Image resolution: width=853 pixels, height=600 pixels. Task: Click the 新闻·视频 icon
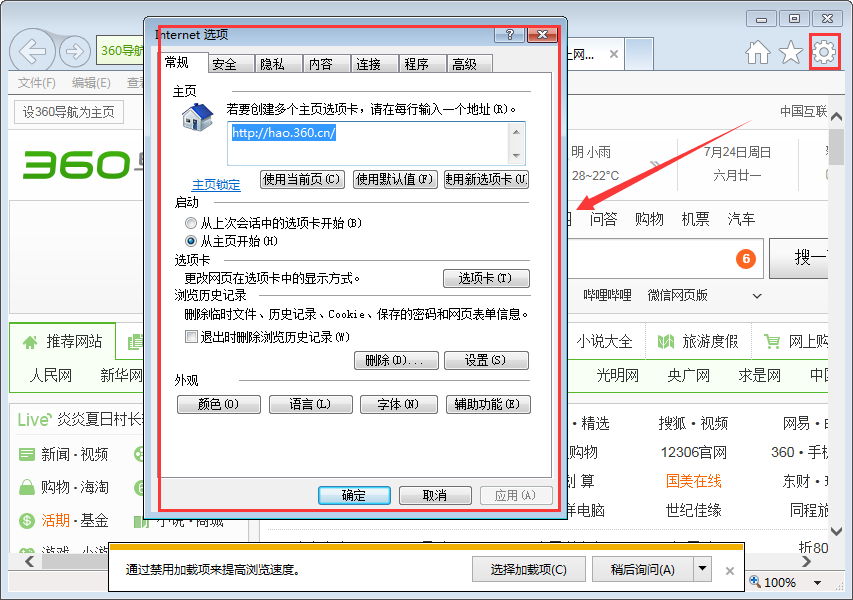pyautogui.click(x=27, y=454)
